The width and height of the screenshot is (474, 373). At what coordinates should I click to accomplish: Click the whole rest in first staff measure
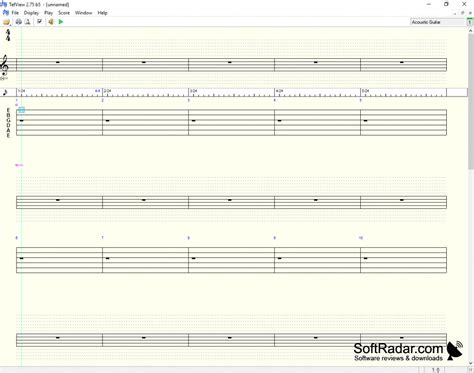pyautogui.click(x=58, y=62)
